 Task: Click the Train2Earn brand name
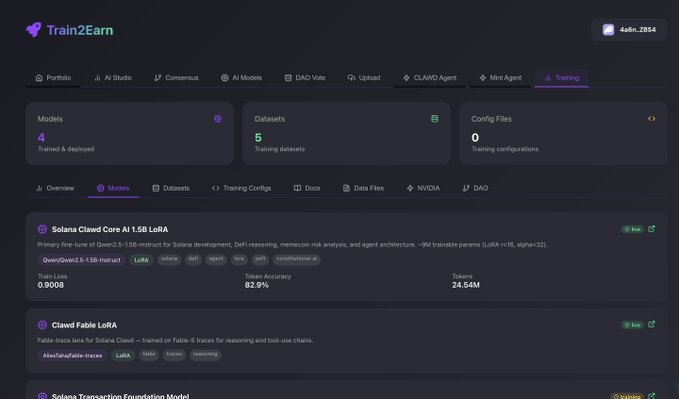80,30
